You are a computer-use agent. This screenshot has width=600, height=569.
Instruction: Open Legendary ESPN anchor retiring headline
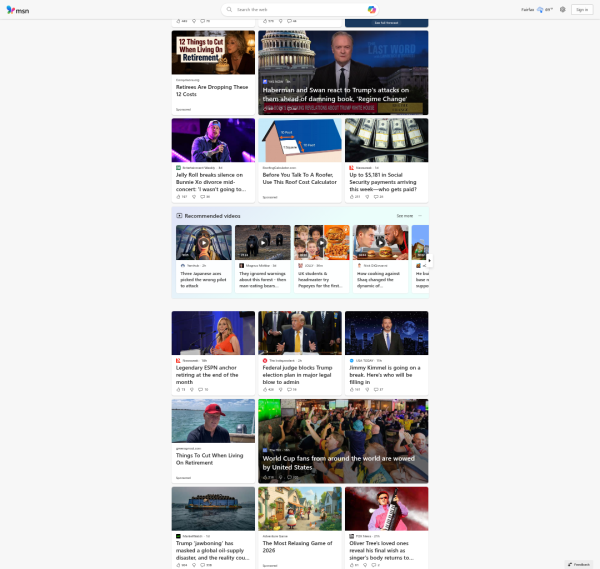point(207,375)
